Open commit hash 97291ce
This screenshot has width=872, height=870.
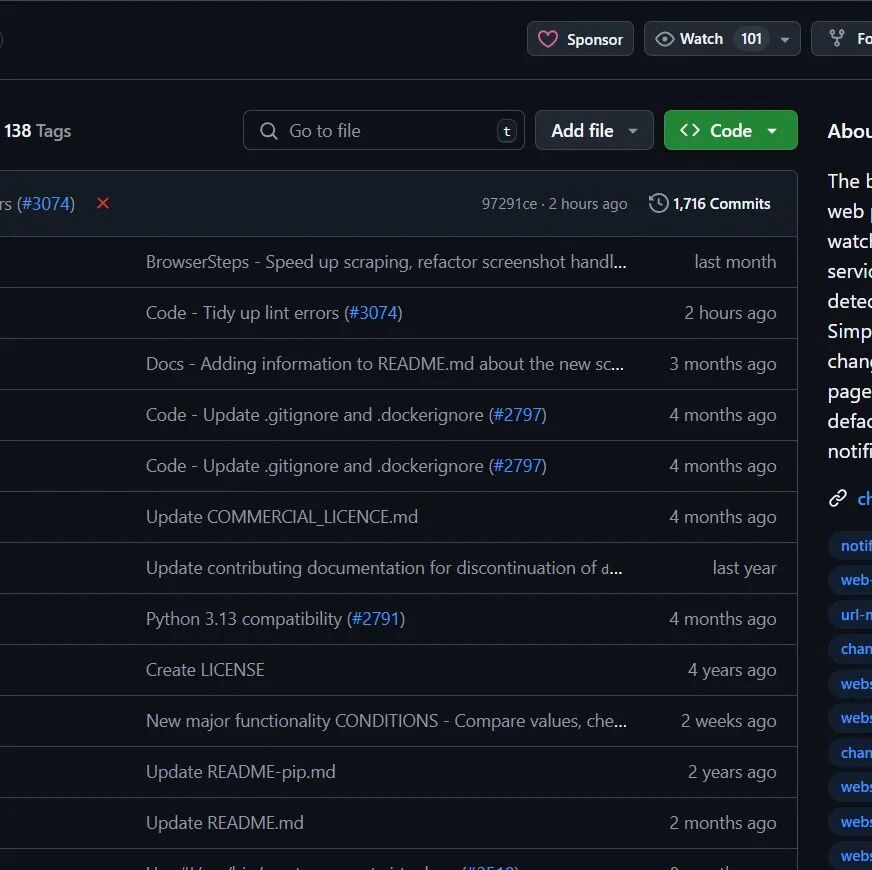509,204
